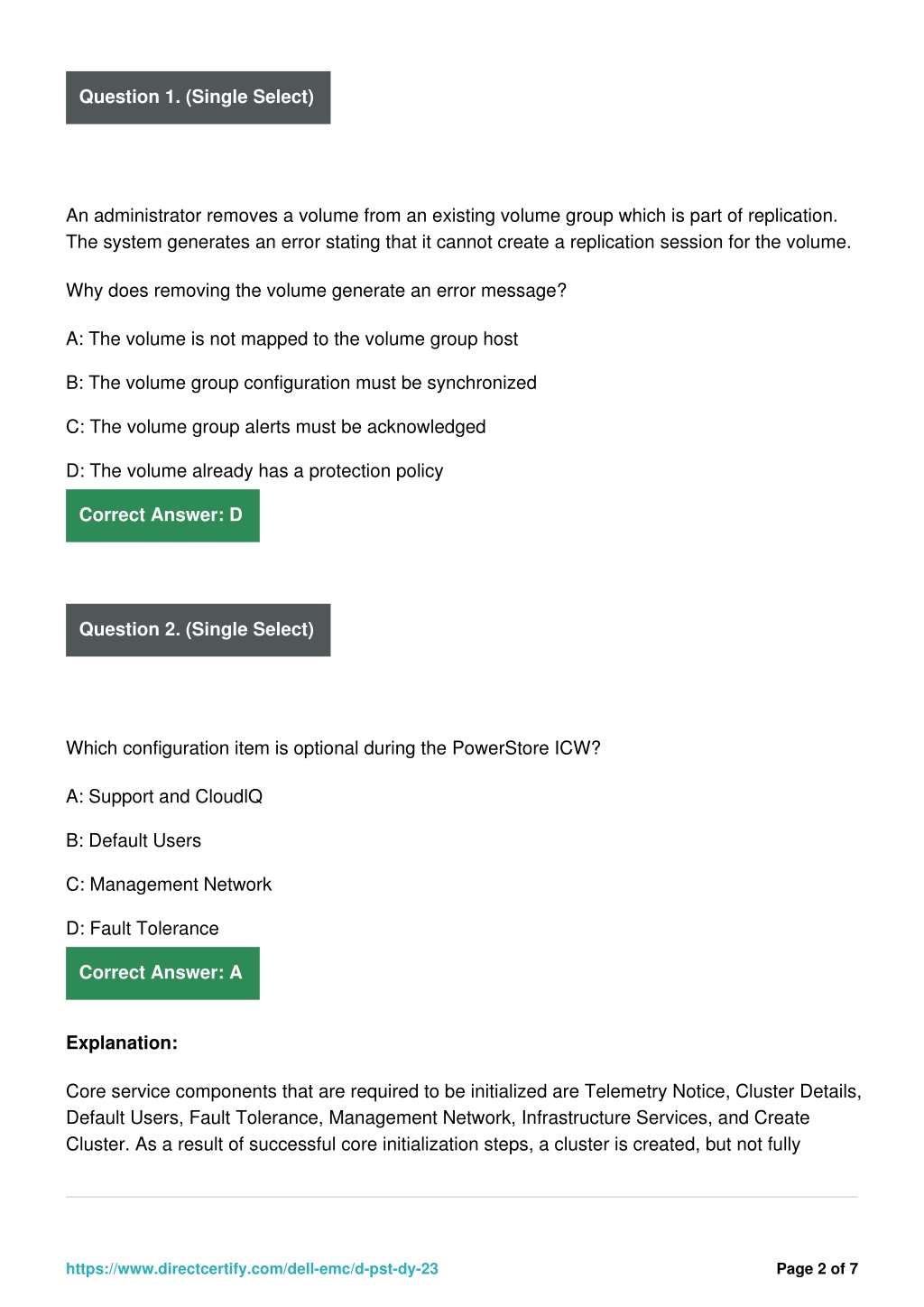Open the directcertify.com d-pst-dy-23 link

point(252,1269)
